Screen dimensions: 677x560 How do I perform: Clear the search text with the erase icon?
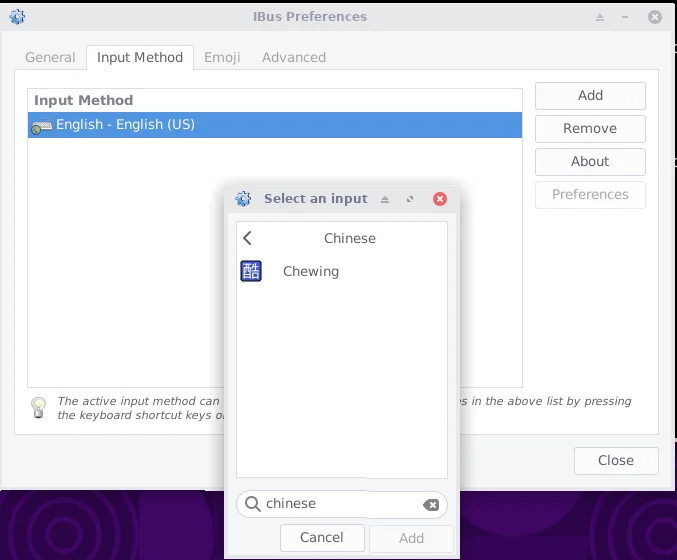[x=431, y=505]
